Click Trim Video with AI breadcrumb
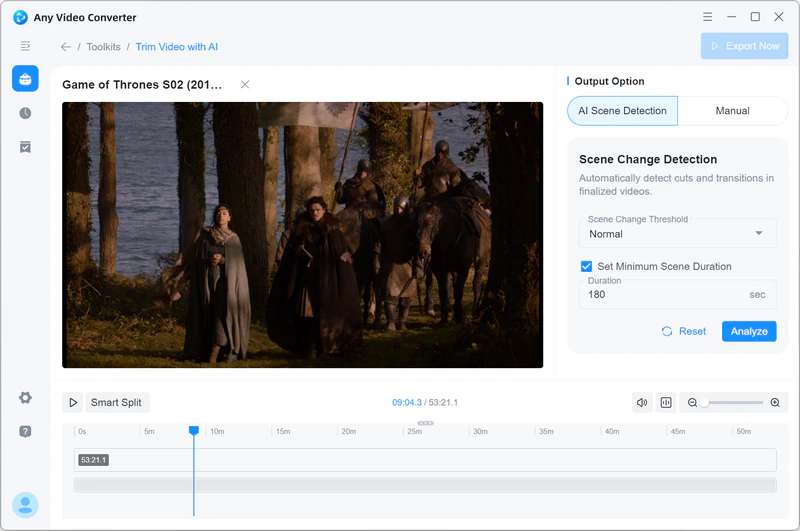 coord(177,47)
